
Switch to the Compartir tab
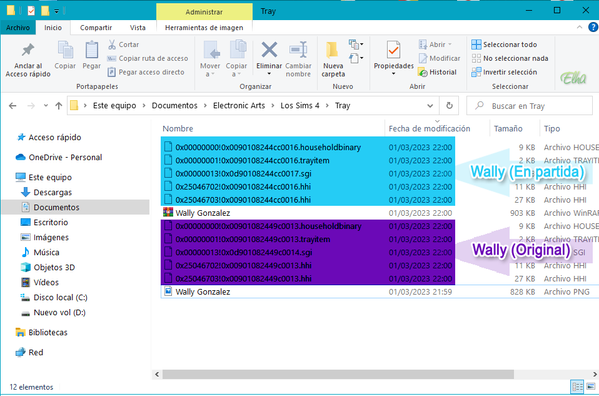[x=96, y=28]
